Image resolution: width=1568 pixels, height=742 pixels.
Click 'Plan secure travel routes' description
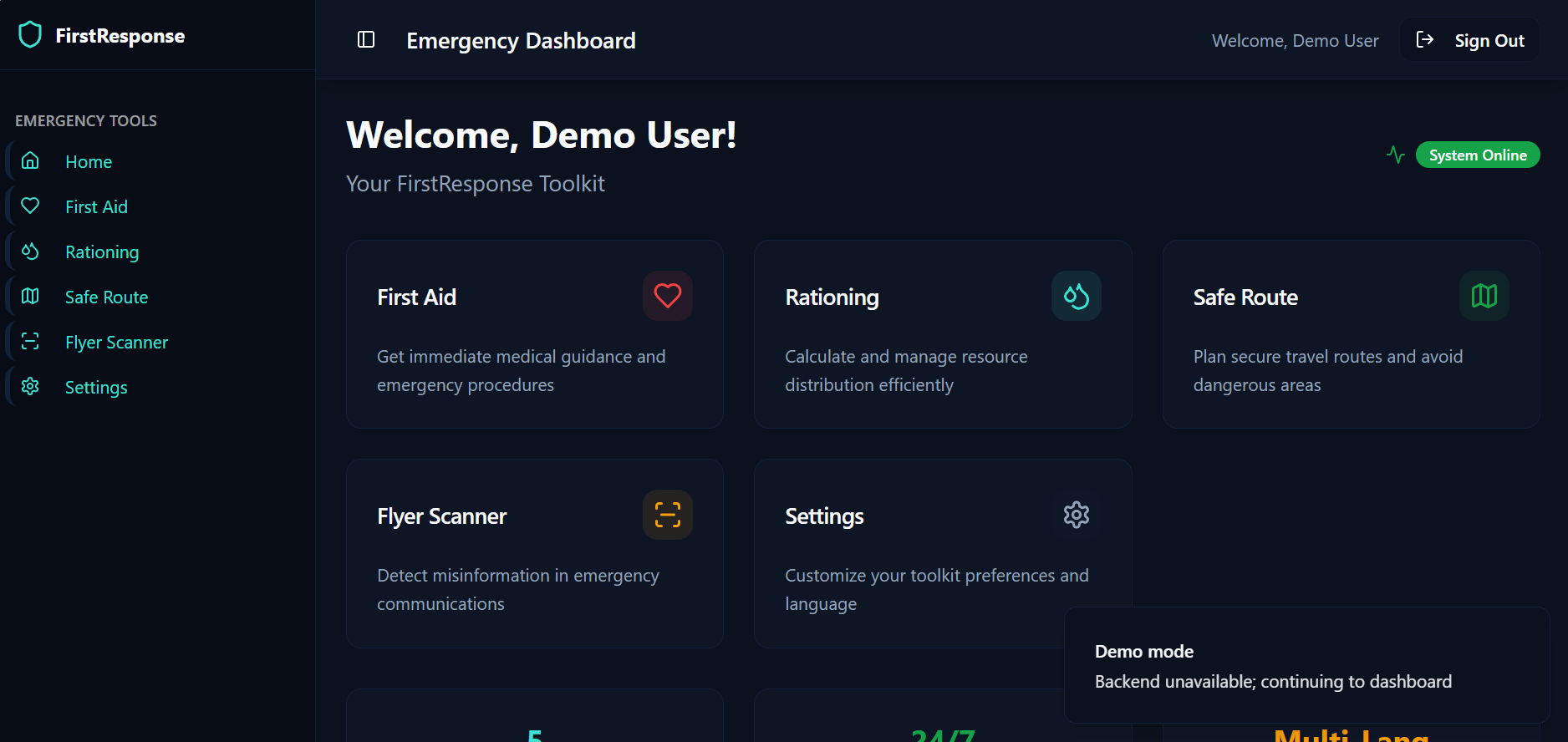[1327, 370]
